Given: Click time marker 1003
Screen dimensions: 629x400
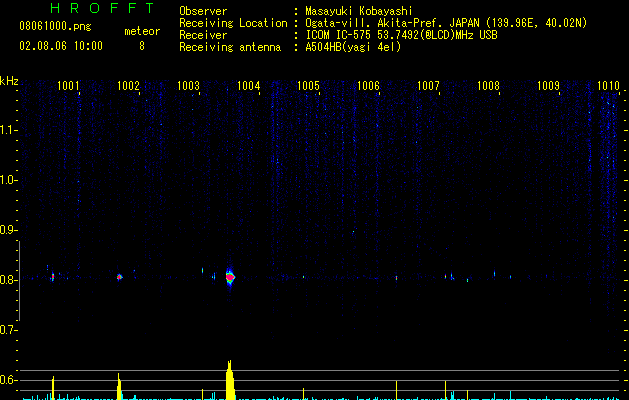Looking at the screenshot, I should point(188,85).
